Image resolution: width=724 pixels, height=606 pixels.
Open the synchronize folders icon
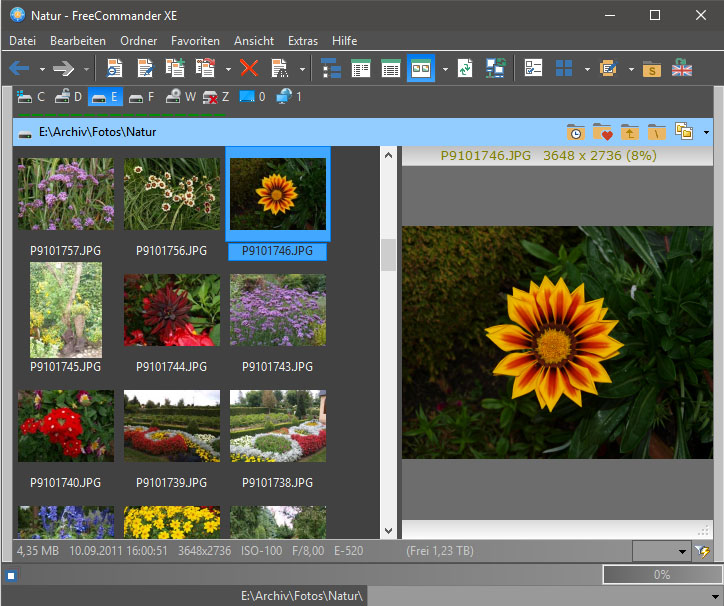coord(495,68)
